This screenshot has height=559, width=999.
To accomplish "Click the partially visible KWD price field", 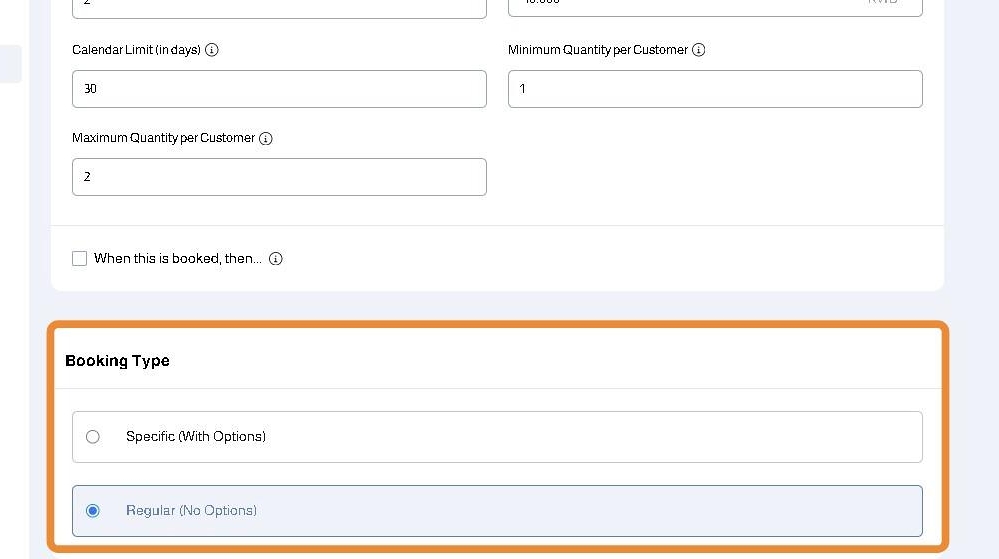I will 715,7.
